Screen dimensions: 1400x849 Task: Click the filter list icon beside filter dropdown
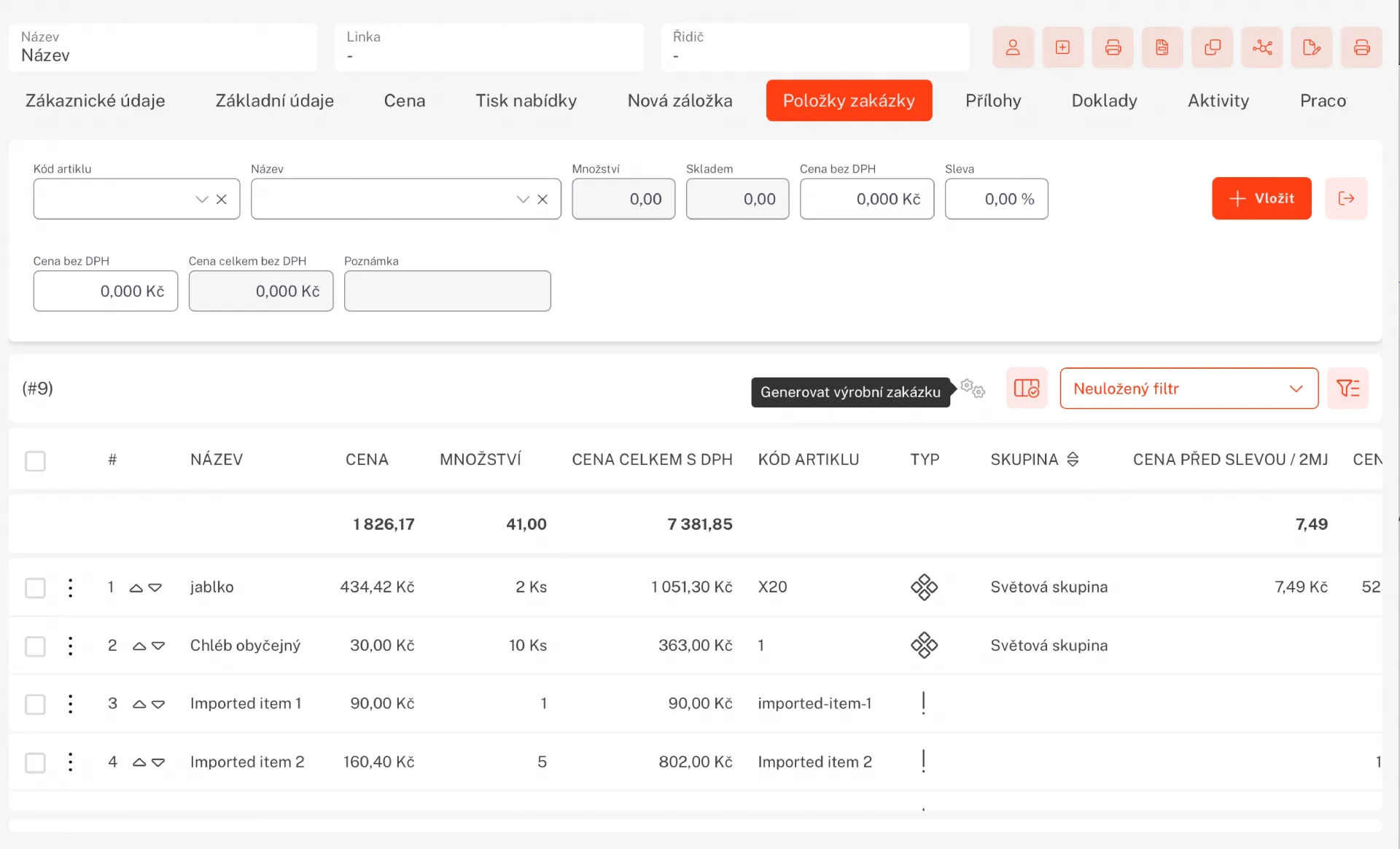[x=1347, y=388]
